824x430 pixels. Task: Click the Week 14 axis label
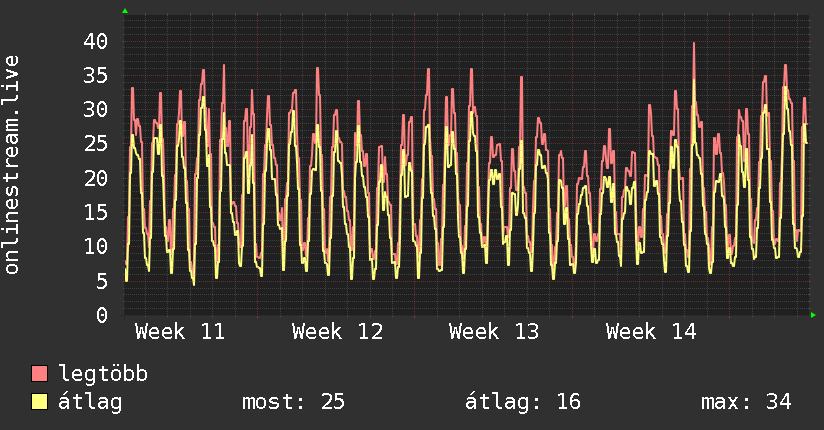[651, 332]
